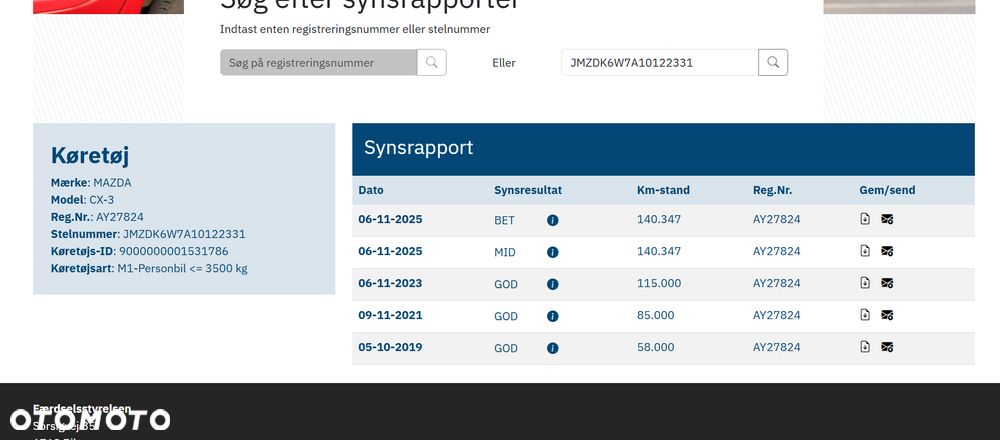
Task: Select the 140.347 value in the BET row
Action: (659, 219)
